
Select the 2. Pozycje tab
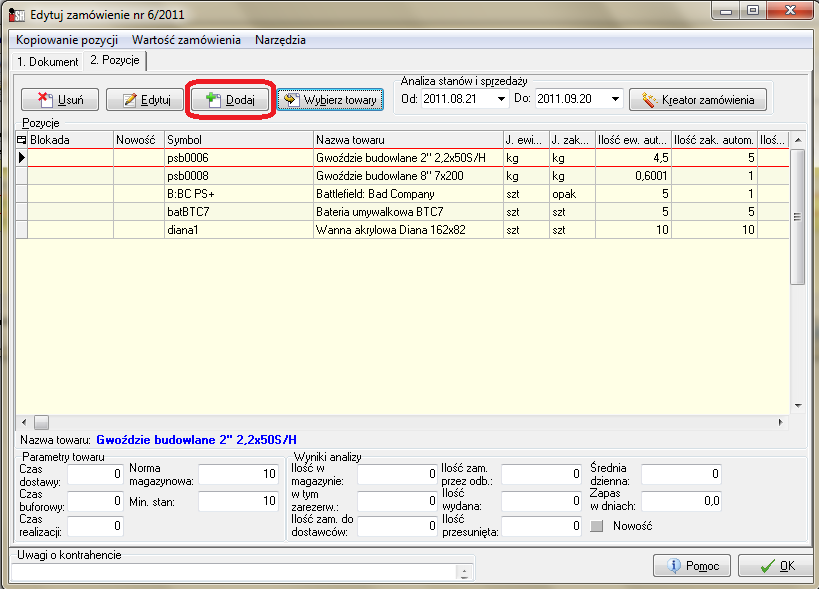(x=114, y=60)
